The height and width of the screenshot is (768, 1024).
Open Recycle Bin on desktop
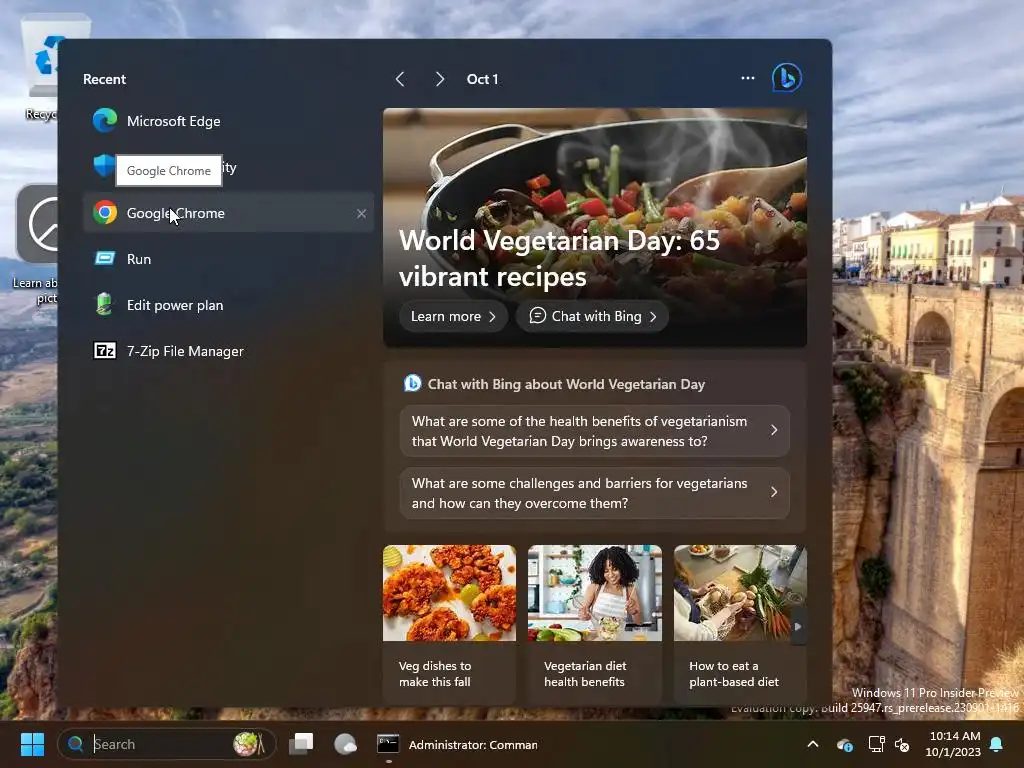point(40,69)
